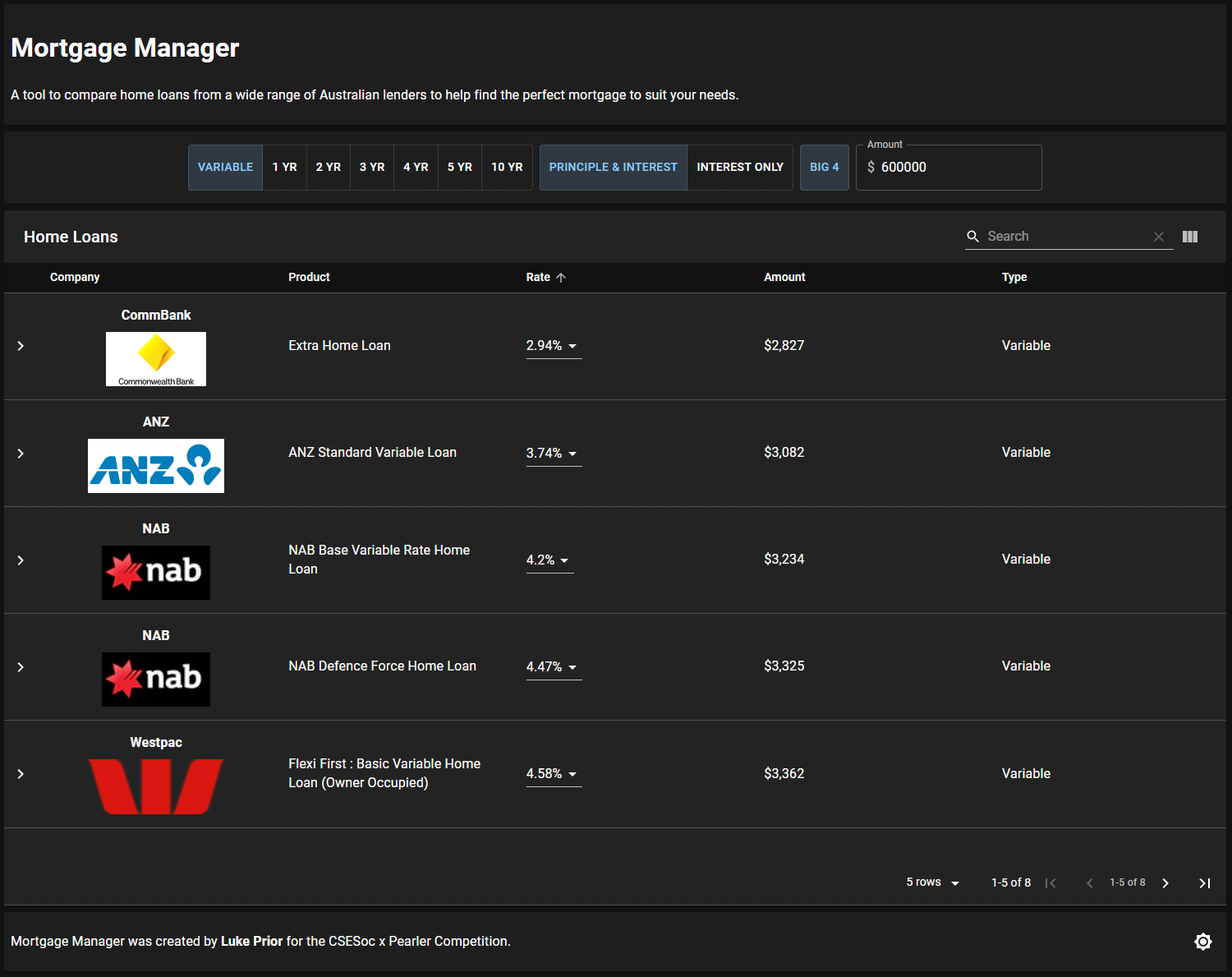
Task: Open the Luke Prior link
Action: point(251,942)
